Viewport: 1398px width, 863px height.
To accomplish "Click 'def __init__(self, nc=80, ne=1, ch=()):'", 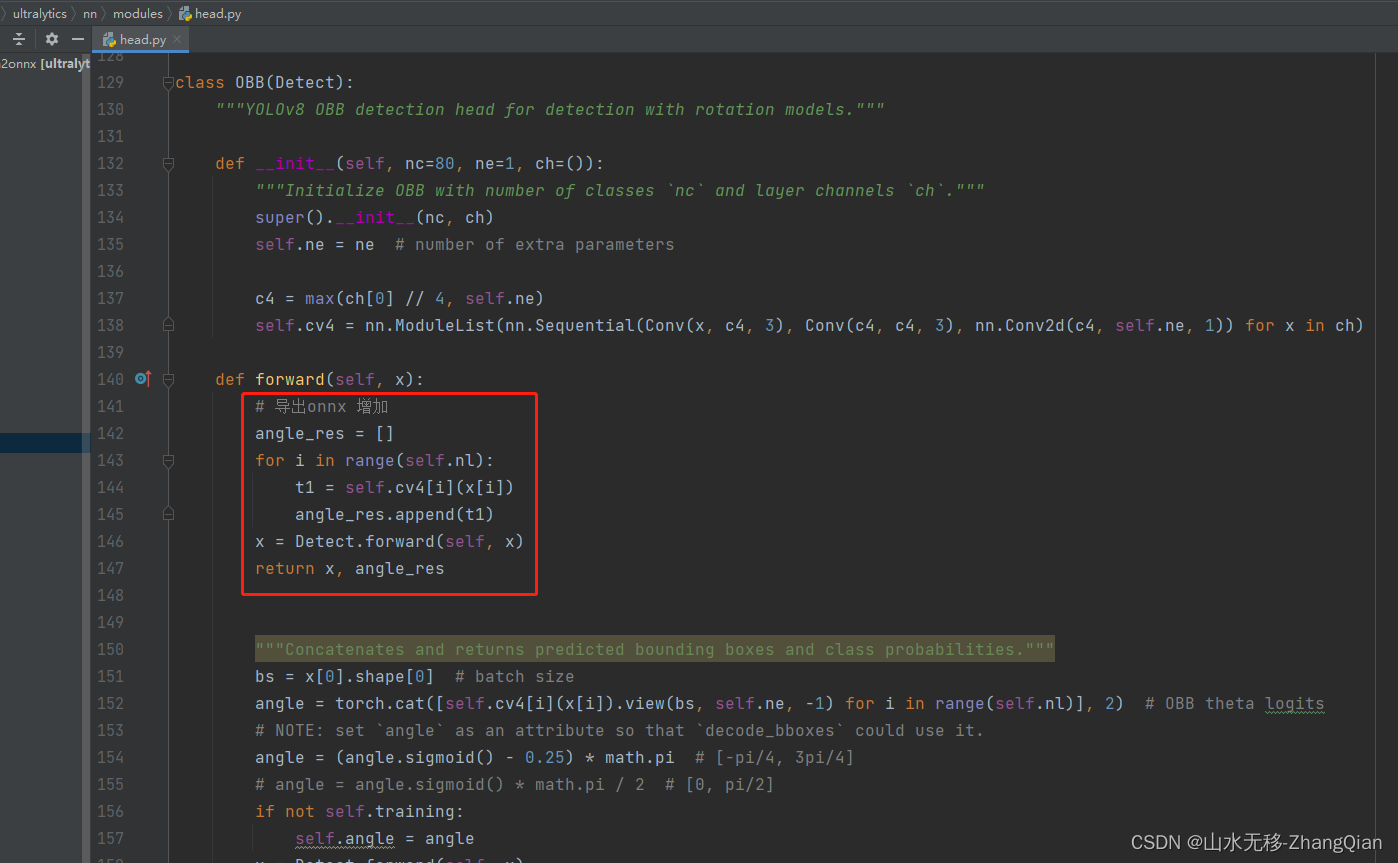I will (410, 164).
